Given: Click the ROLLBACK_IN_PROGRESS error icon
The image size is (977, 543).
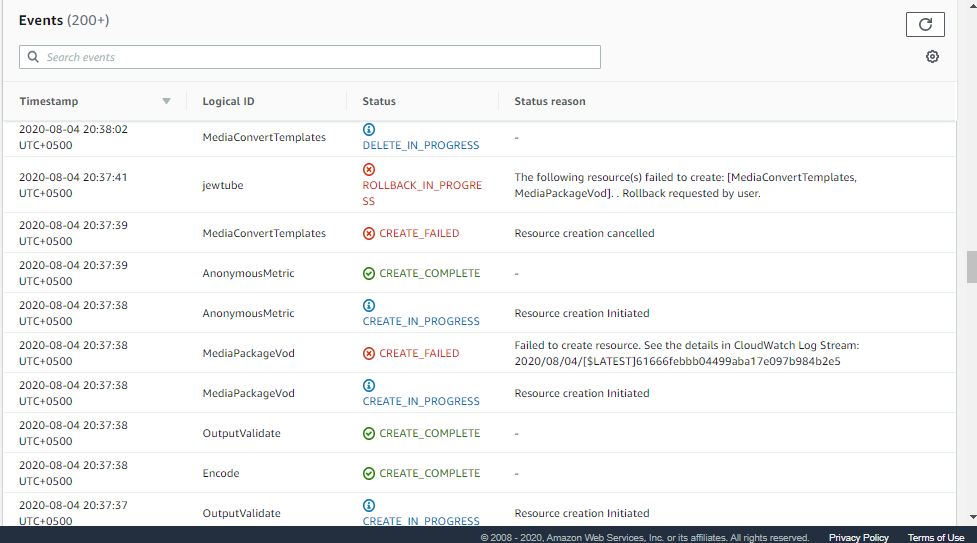Looking at the screenshot, I should [x=369, y=169].
